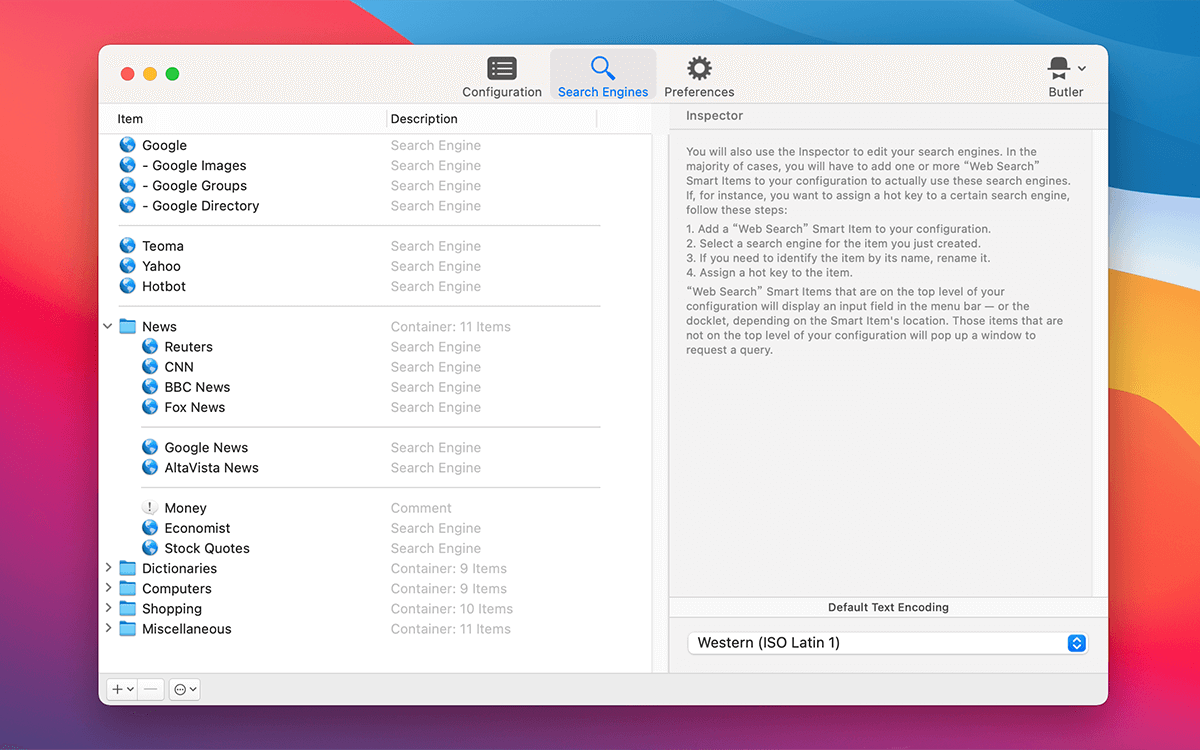Click the remove item minus button
Viewport: 1200px width, 750px height.
[x=151, y=689]
